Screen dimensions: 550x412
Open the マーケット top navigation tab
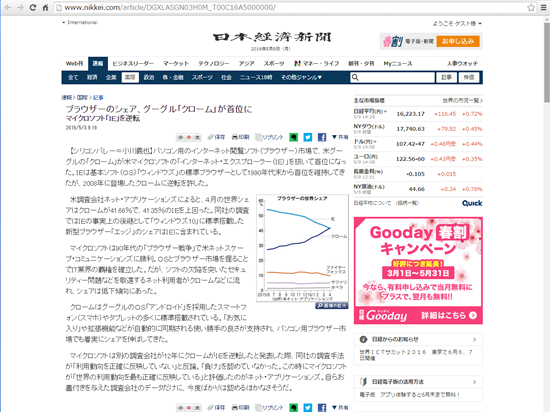tap(176, 63)
